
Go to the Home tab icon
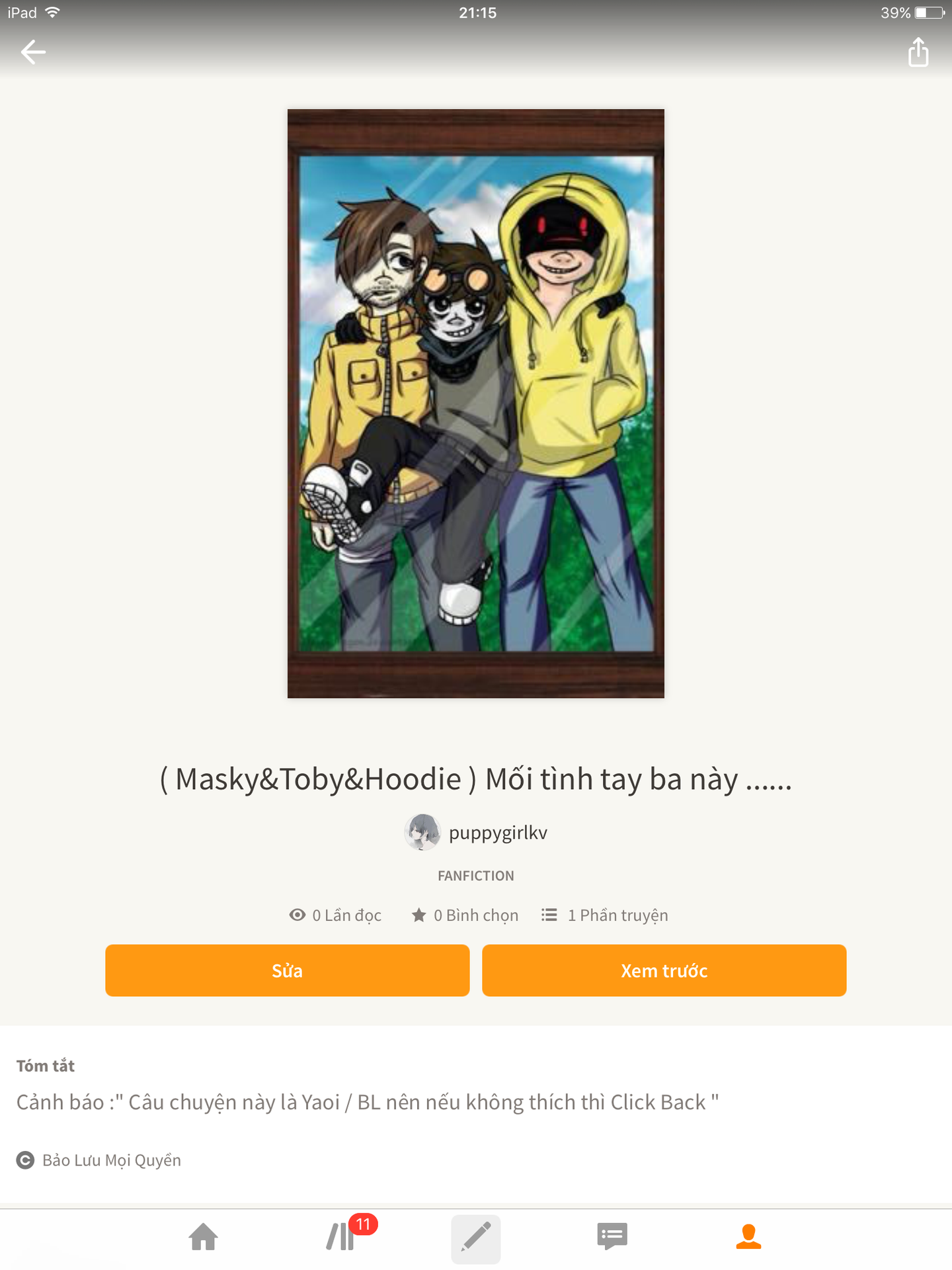point(203,1237)
